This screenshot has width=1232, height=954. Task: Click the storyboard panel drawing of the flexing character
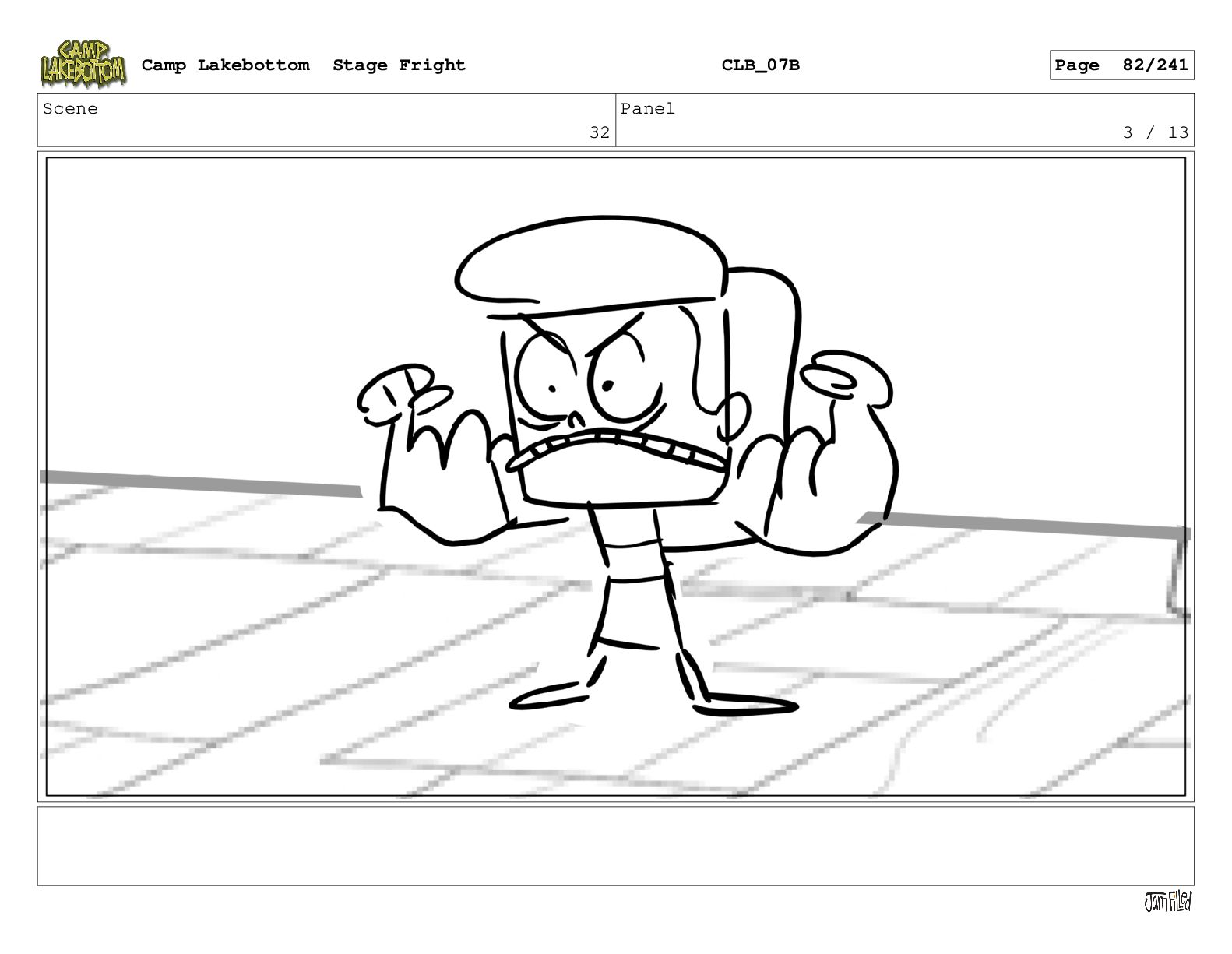(x=616, y=477)
